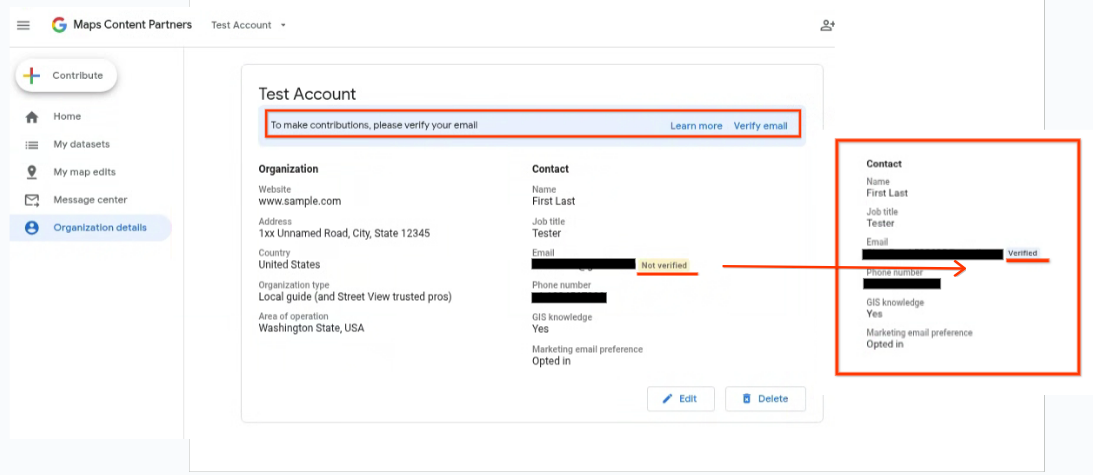Go to Message center menu item

click(91, 200)
